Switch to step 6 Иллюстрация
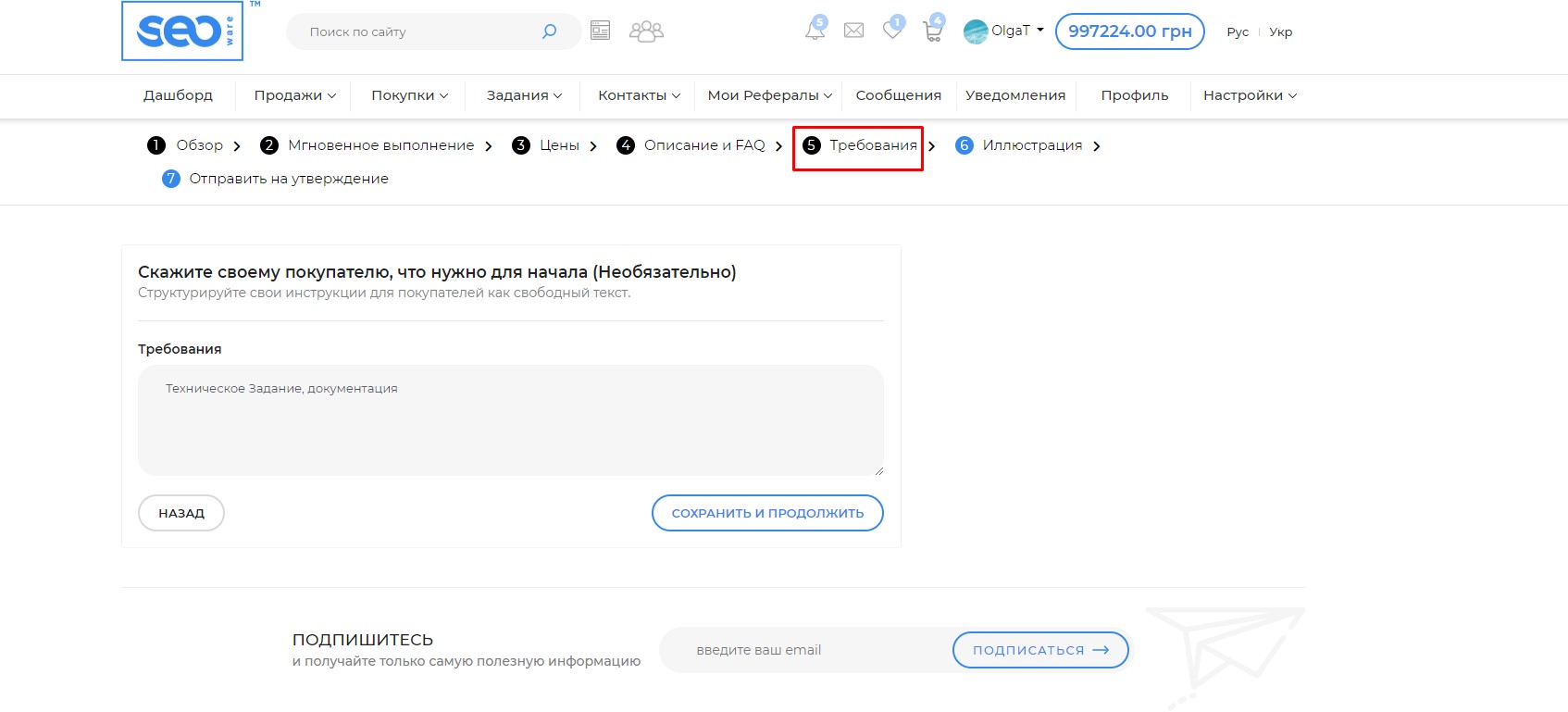This screenshot has width=1568, height=712. point(1031,145)
